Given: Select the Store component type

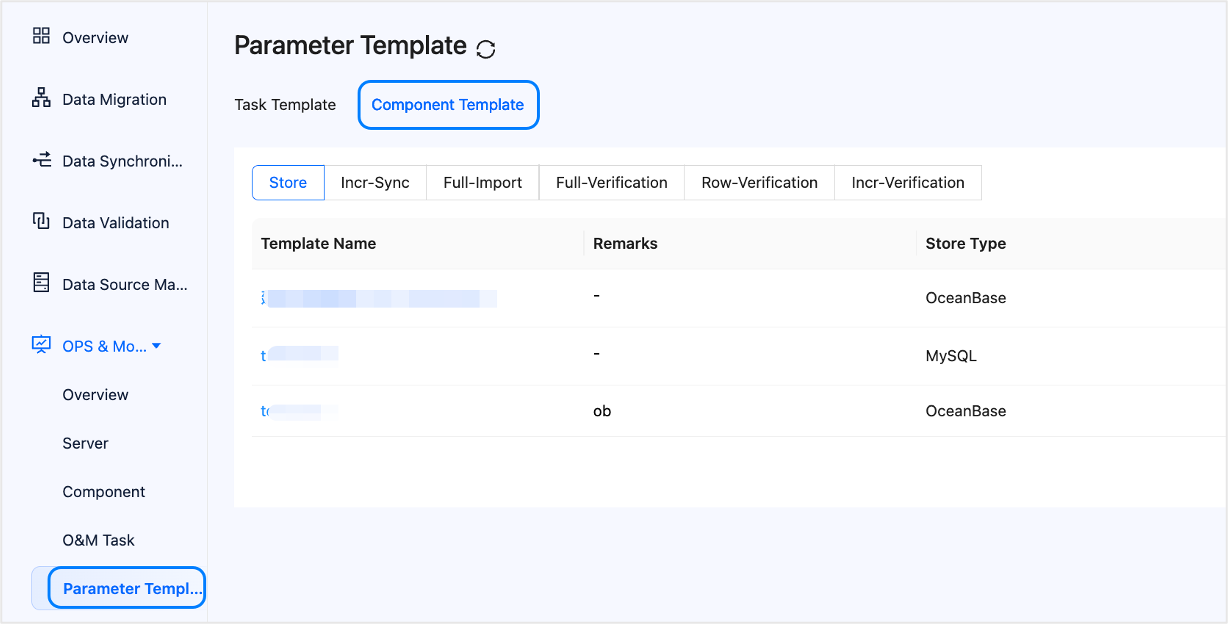Looking at the screenshot, I should click(288, 183).
